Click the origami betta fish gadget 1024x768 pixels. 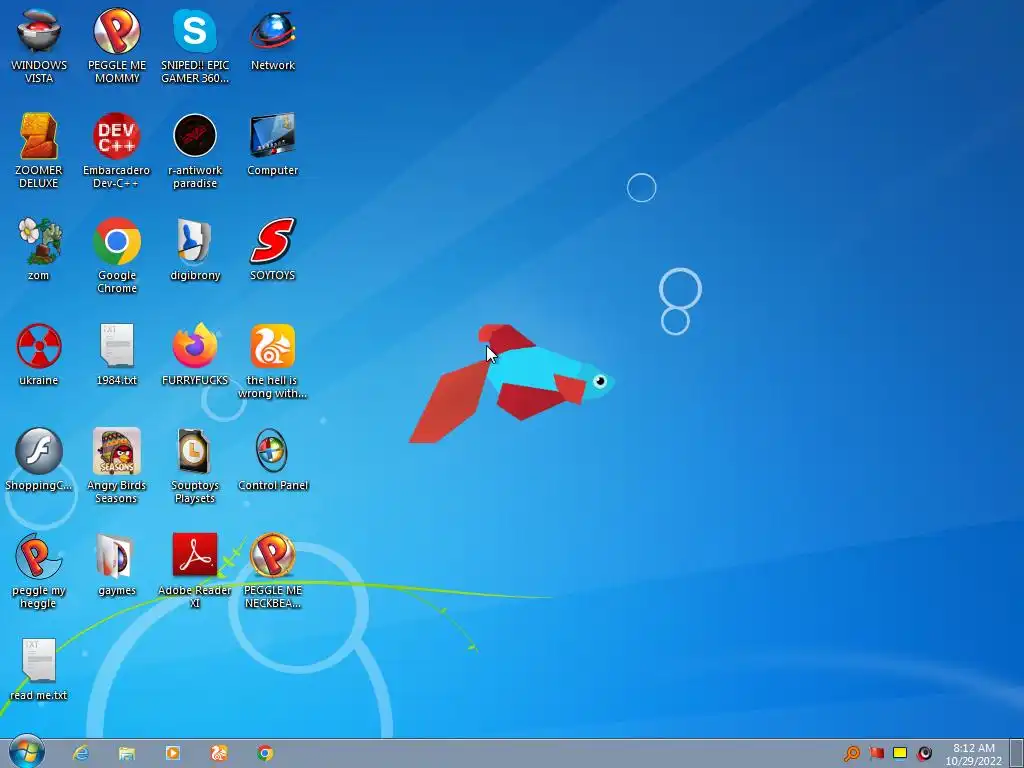tap(511, 383)
